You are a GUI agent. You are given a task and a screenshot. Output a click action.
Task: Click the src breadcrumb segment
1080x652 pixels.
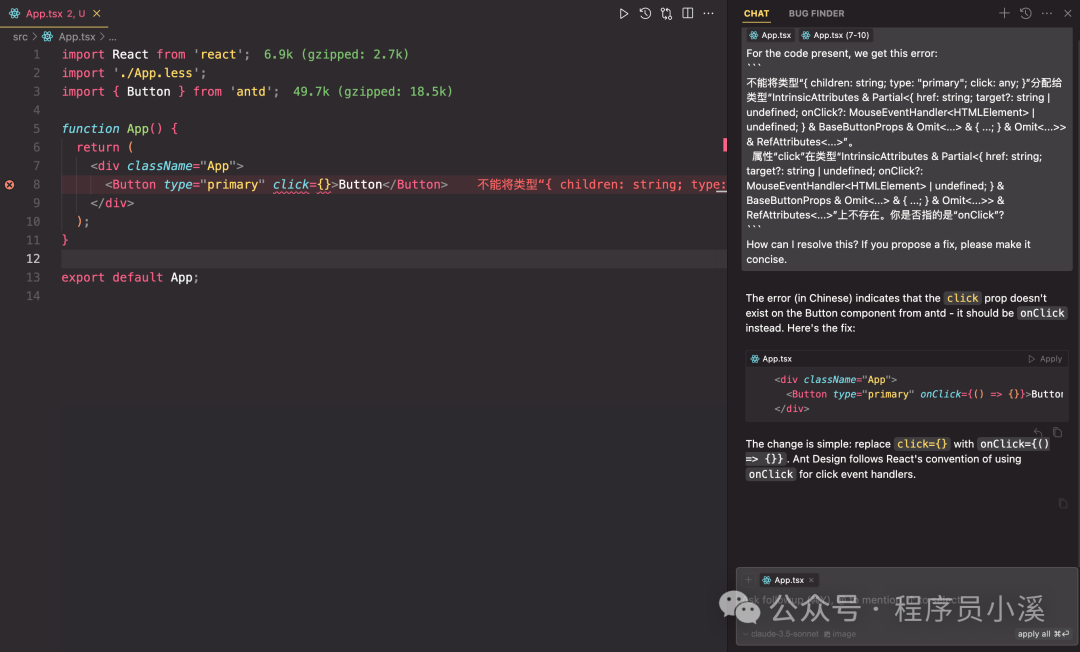21,36
